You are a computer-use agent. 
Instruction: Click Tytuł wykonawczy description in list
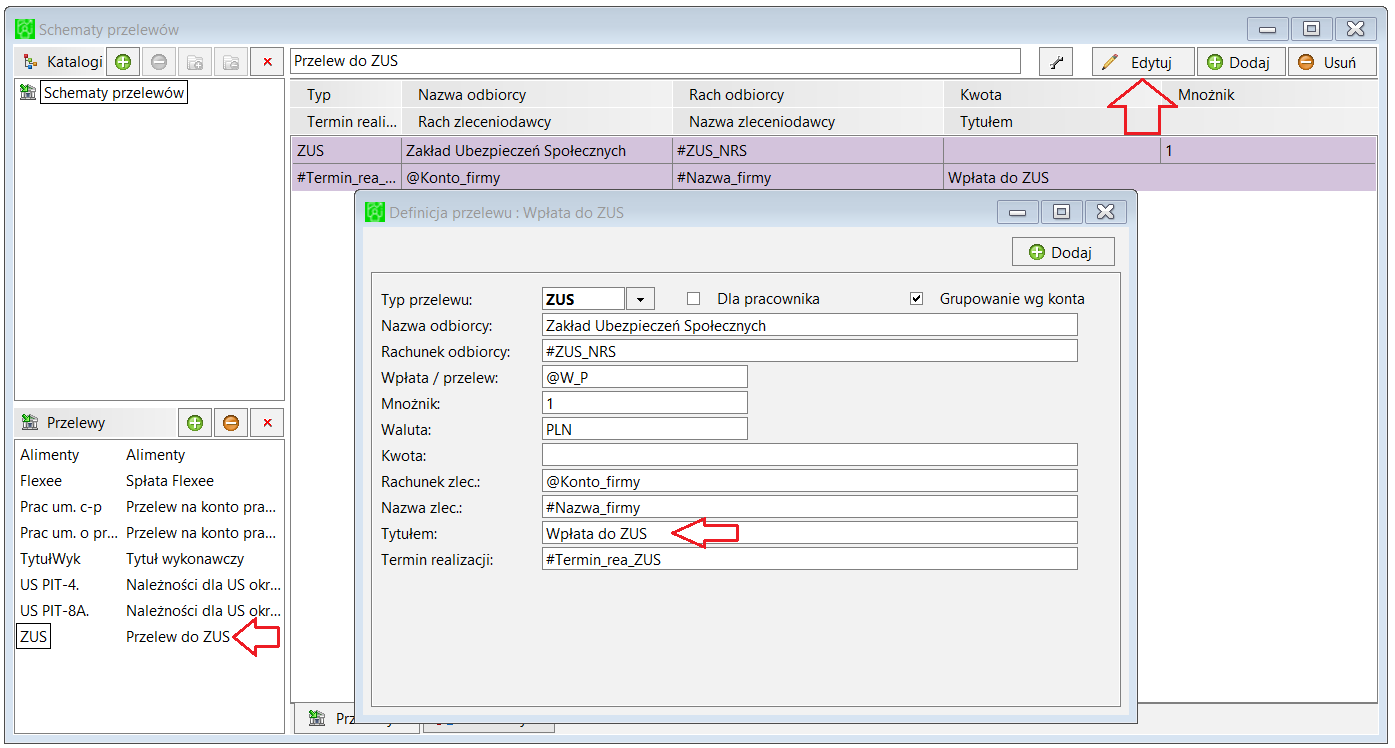(x=185, y=559)
